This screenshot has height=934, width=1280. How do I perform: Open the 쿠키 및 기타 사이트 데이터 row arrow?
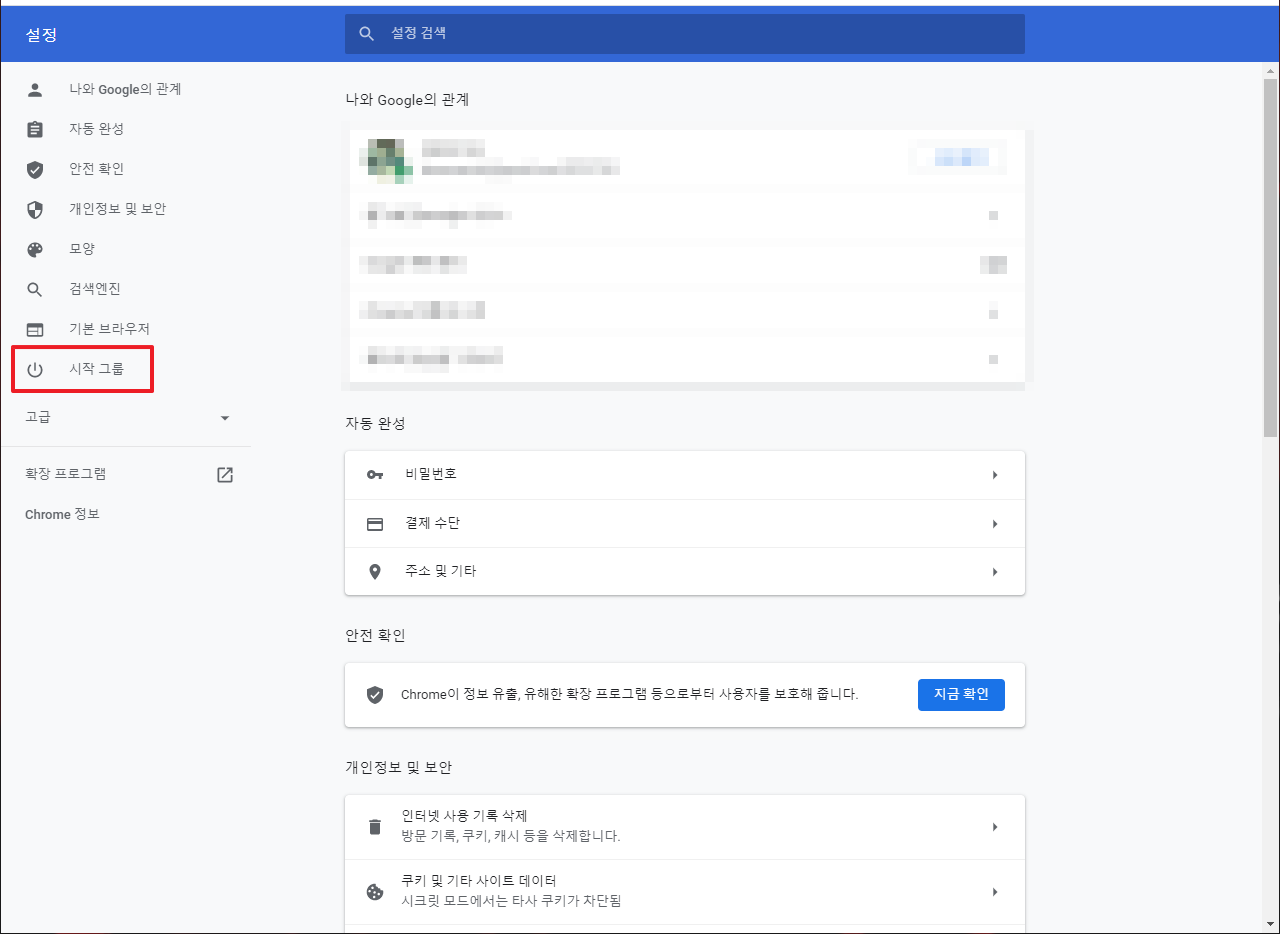995,892
